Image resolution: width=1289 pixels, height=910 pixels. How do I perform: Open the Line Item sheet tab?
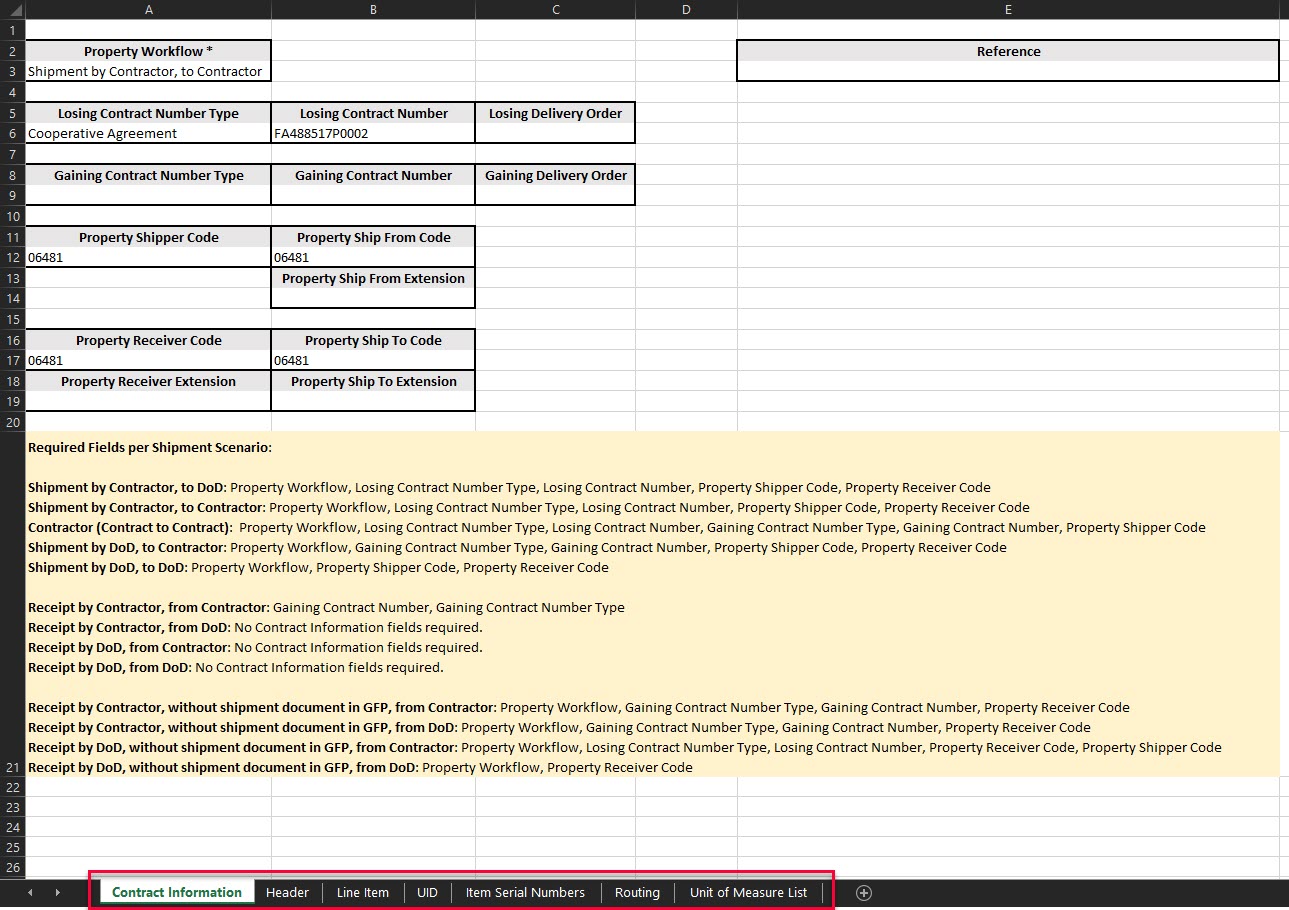tap(362, 892)
